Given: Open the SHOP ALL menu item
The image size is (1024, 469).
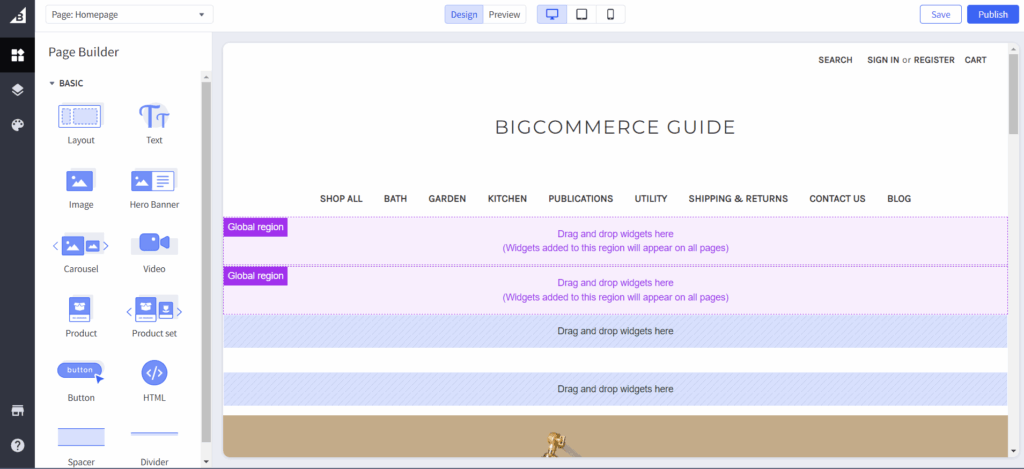Looking at the screenshot, I should [341, 199].
